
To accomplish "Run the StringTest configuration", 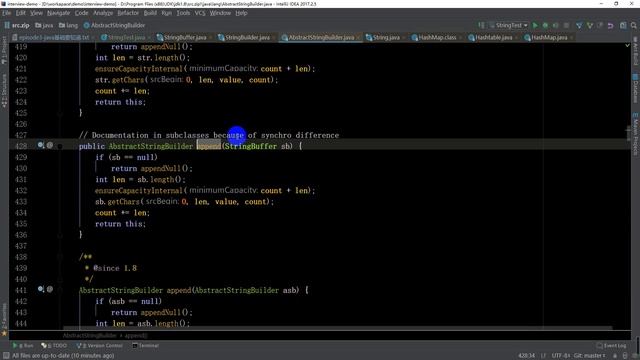I will tap(535, 25).
